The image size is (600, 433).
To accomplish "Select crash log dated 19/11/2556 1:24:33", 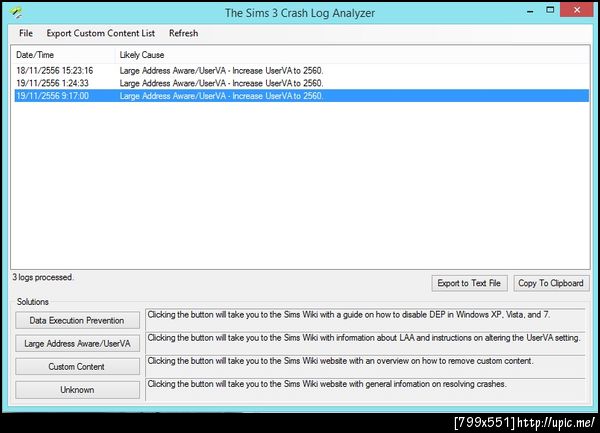I will (302, 83).
